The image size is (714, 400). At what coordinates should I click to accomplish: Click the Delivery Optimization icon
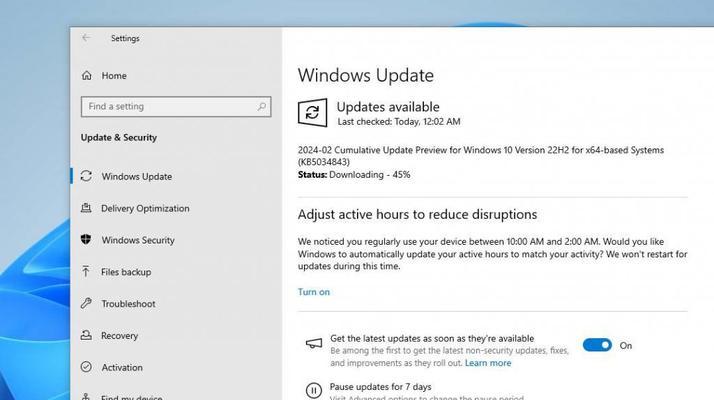pos(86,208)
